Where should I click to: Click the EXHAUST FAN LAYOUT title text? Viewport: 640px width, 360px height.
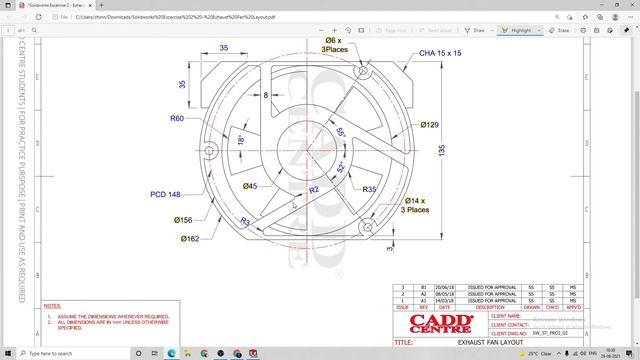[490, 342]
